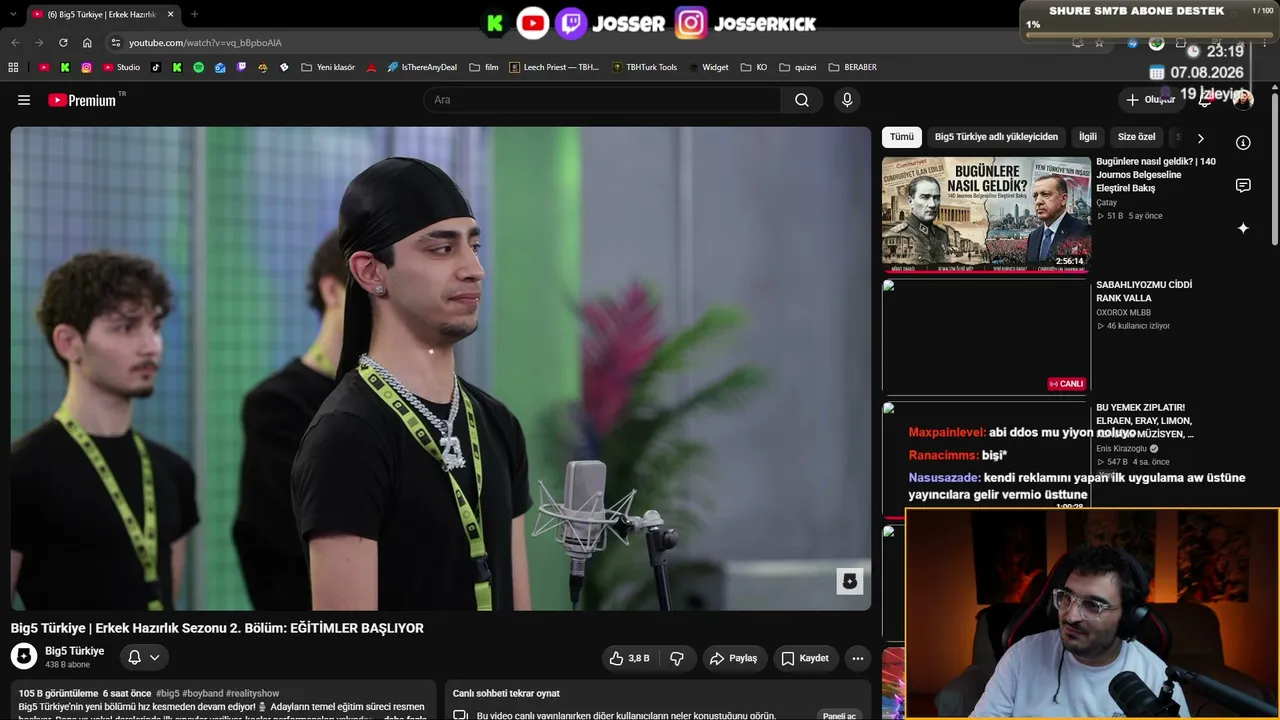The height and width of the screenshot is (720, 1280).
Task: Open the OXOROX MLBB channel name
Action: (x=1123, y=313)
